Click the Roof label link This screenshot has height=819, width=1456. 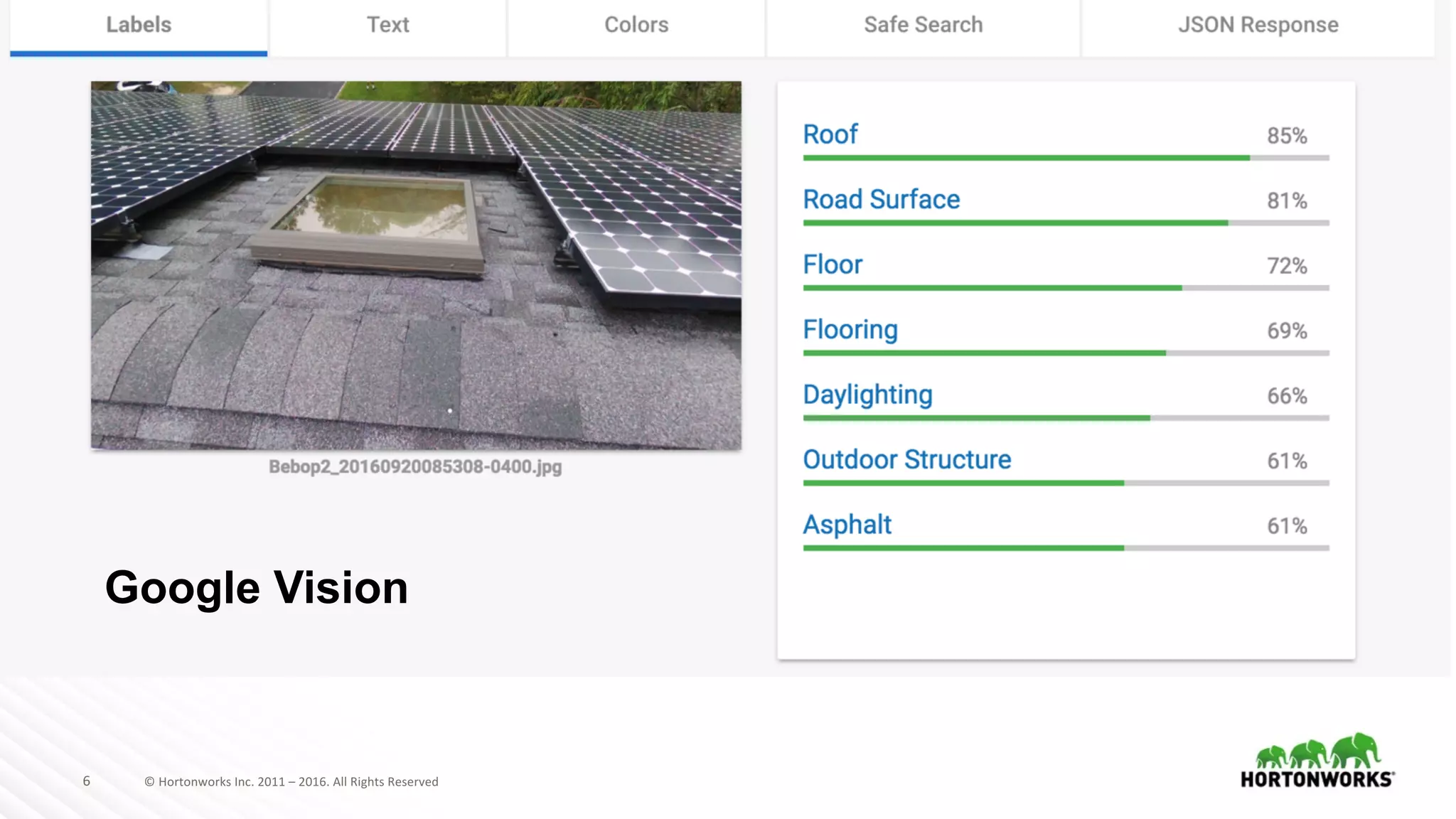pos(830,134)
